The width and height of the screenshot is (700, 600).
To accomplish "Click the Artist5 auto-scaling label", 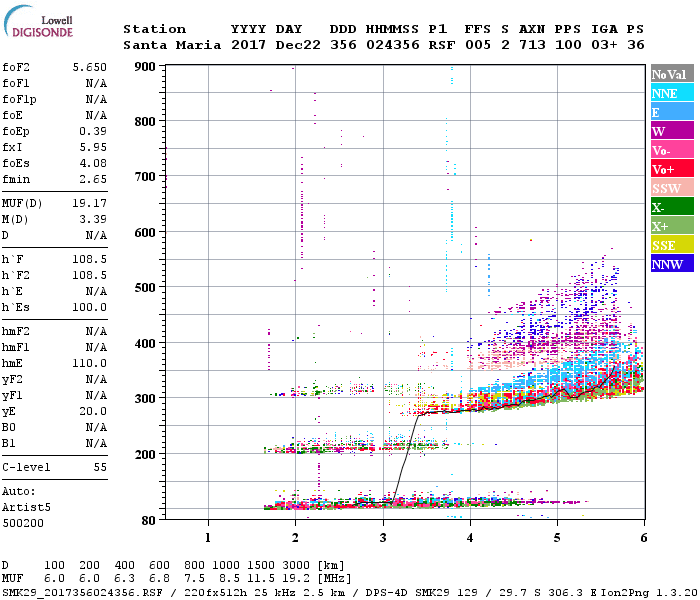I will (x=26, y=508).
